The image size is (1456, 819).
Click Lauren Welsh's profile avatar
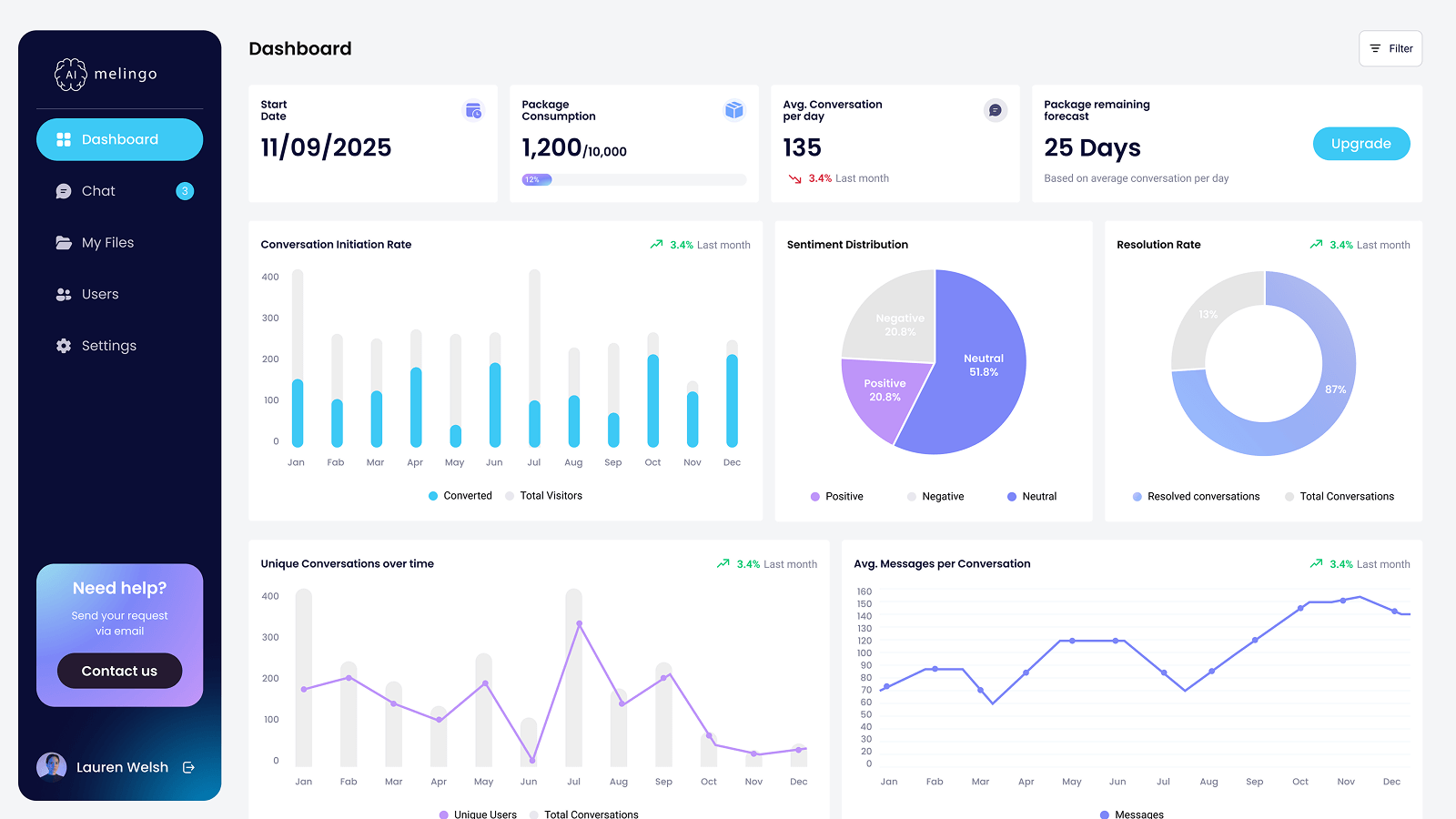tap(52, 767)
